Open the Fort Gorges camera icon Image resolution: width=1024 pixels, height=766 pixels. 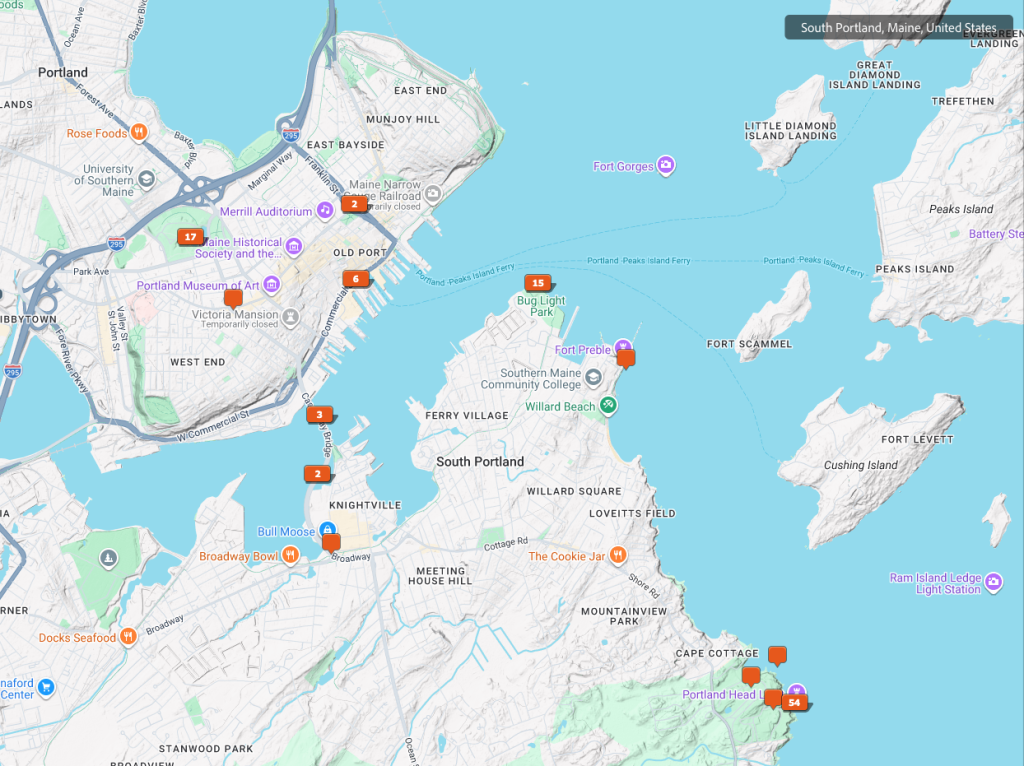666,166
